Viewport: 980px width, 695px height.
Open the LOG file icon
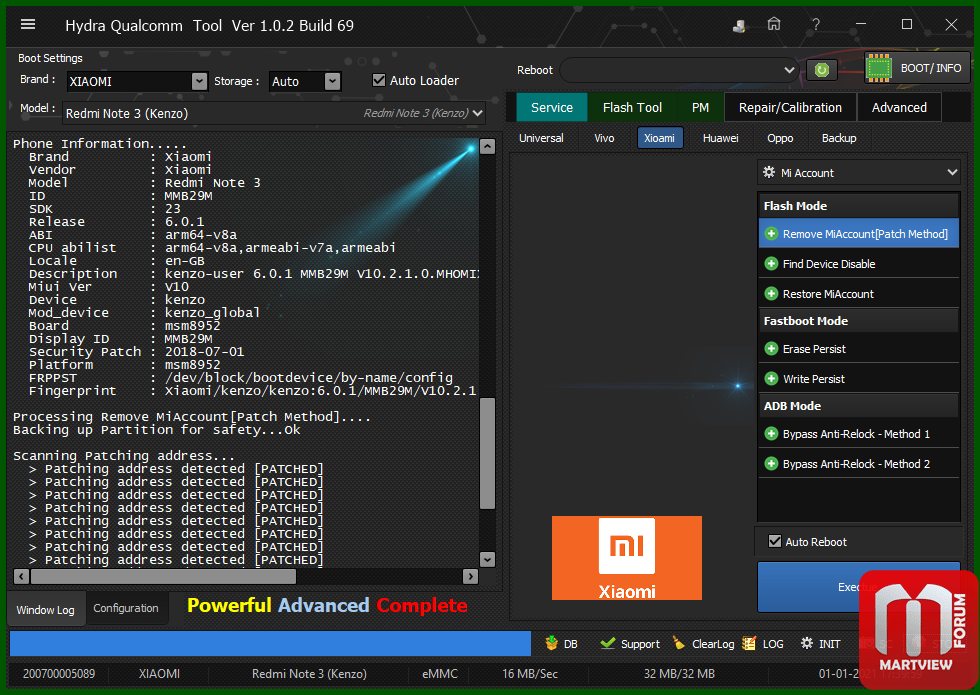[749, 644]
